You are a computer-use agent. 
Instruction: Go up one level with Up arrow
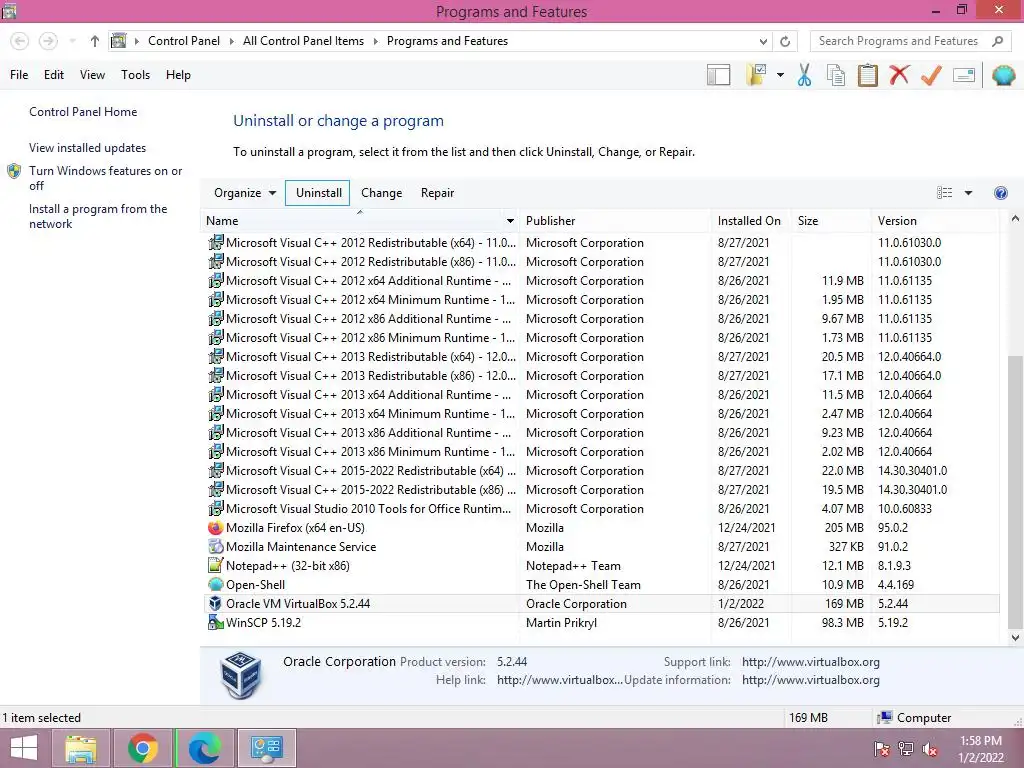click(x=95, y=41)
